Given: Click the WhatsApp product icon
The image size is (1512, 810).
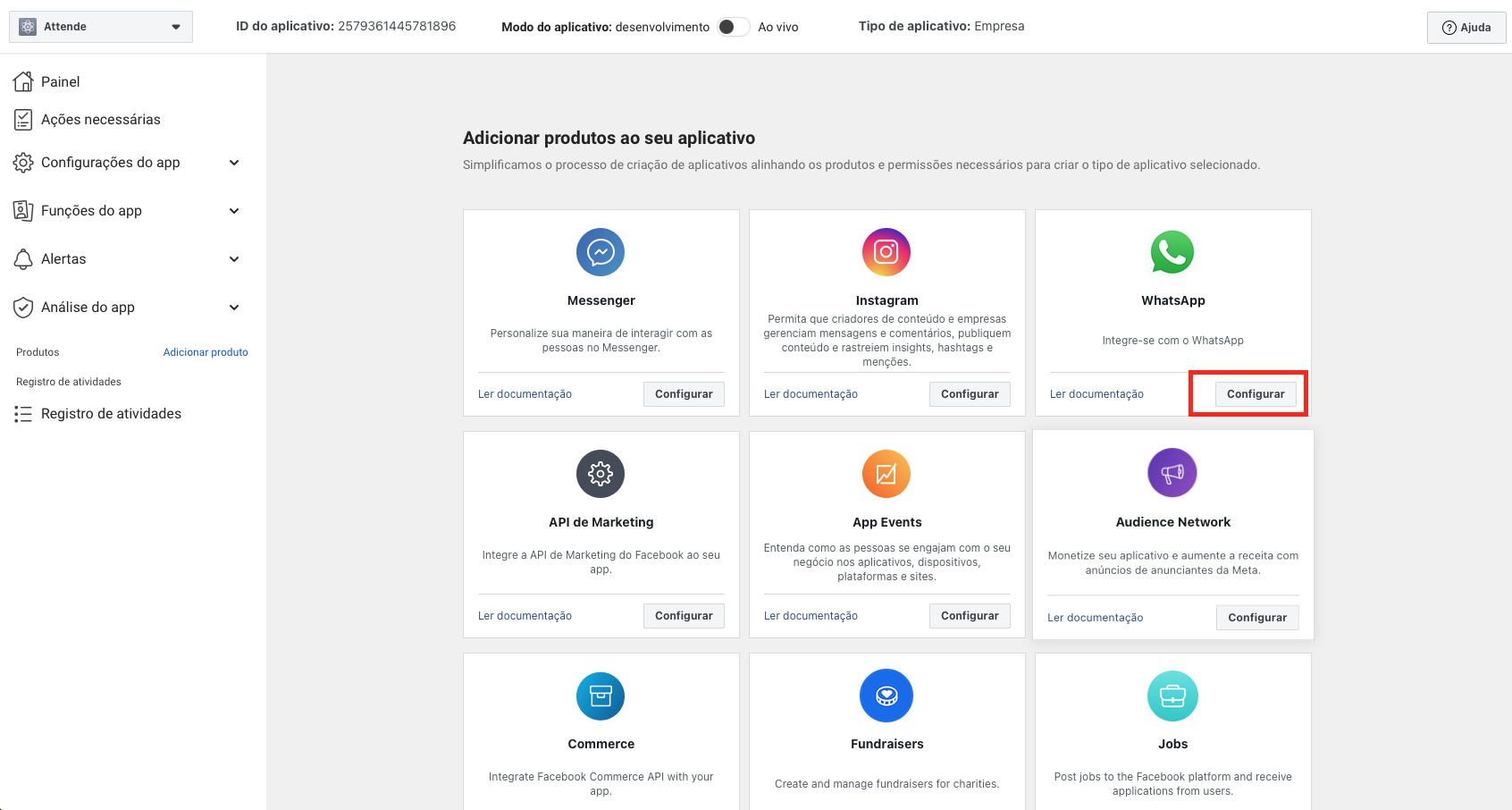Looking at the screenshot, I should coord(1172,252).
